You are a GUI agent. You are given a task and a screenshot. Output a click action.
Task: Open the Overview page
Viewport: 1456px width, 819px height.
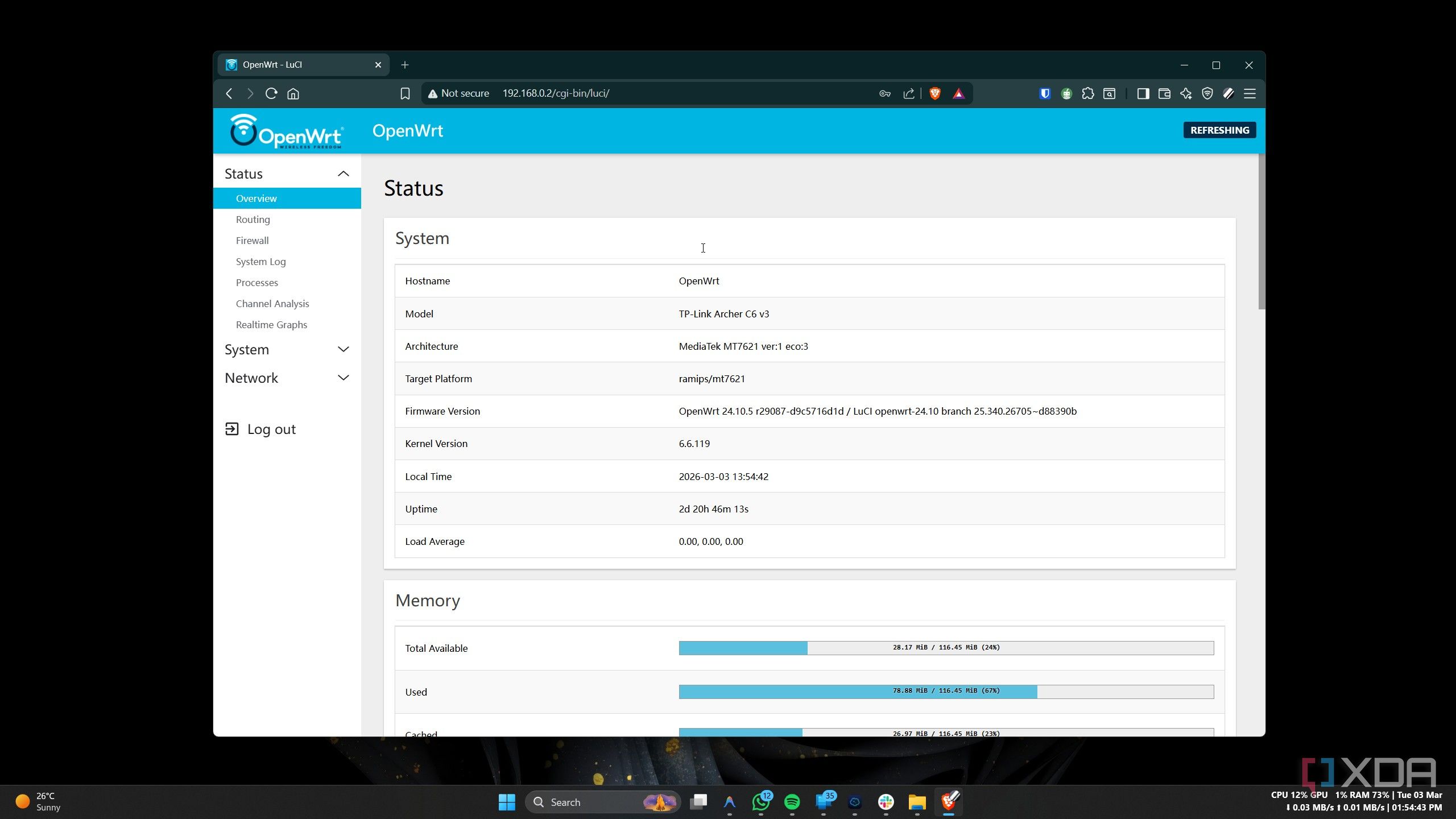pos(287,198)
